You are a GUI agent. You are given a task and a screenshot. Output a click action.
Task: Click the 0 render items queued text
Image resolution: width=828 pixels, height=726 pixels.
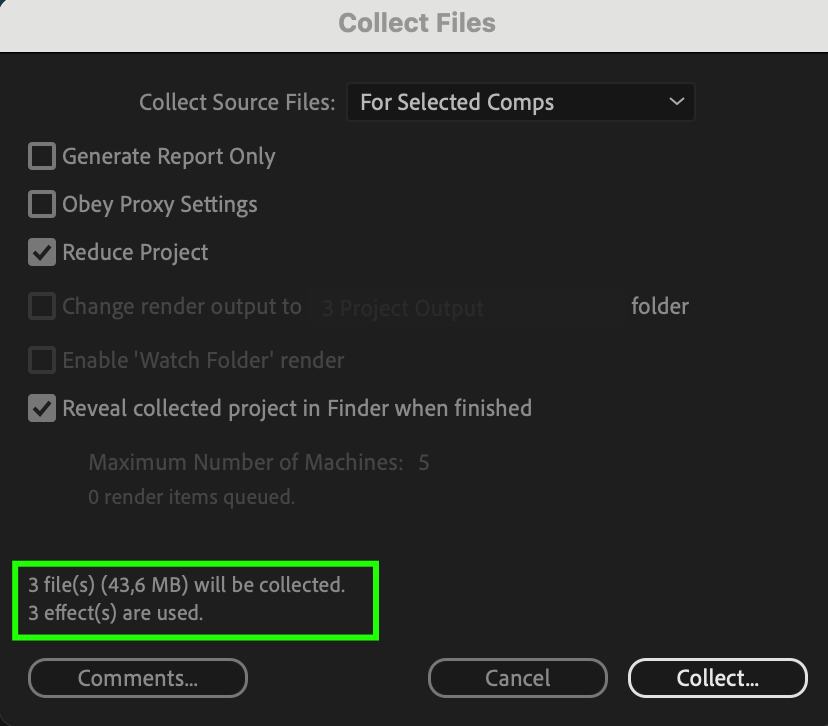(x=191, y=496)
